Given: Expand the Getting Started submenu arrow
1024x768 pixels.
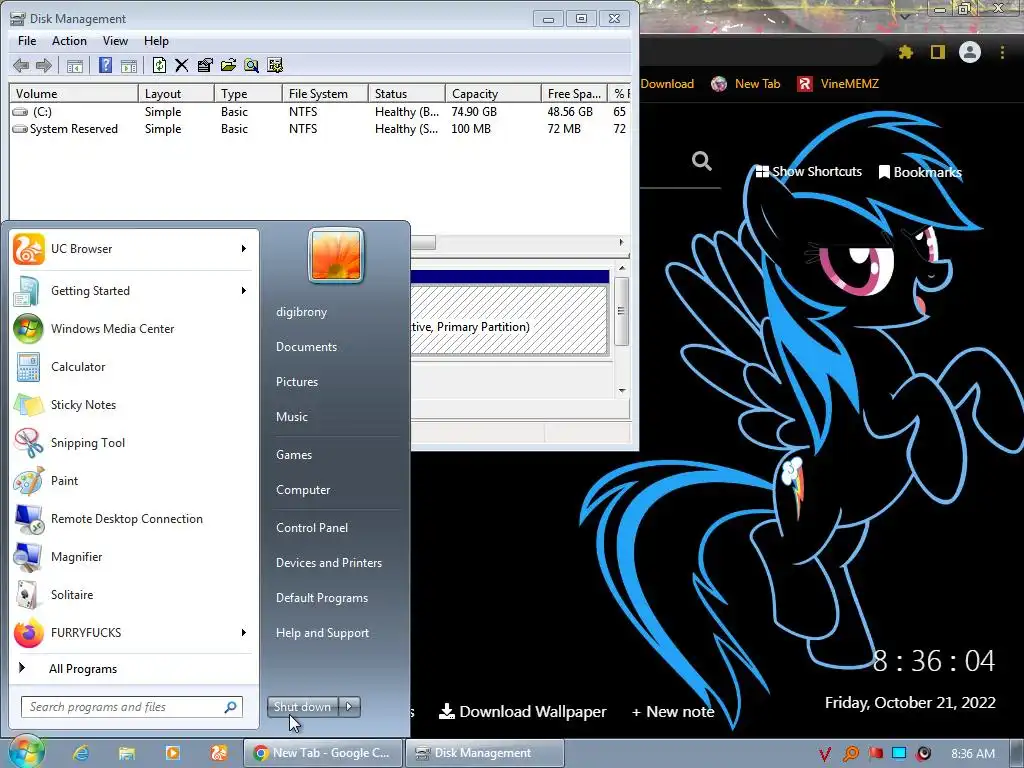Looking at the screenshot, I should (244, 291).
